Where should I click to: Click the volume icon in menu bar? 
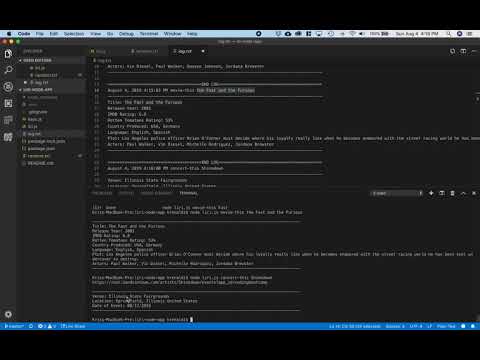tap(362, 34)
